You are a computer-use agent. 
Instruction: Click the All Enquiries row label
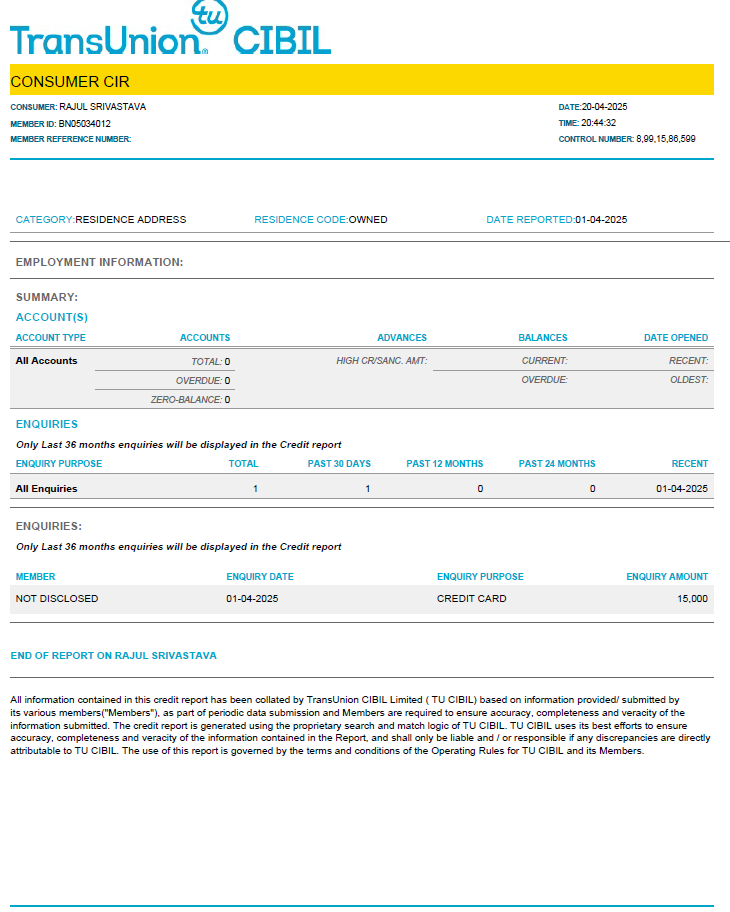47,489
